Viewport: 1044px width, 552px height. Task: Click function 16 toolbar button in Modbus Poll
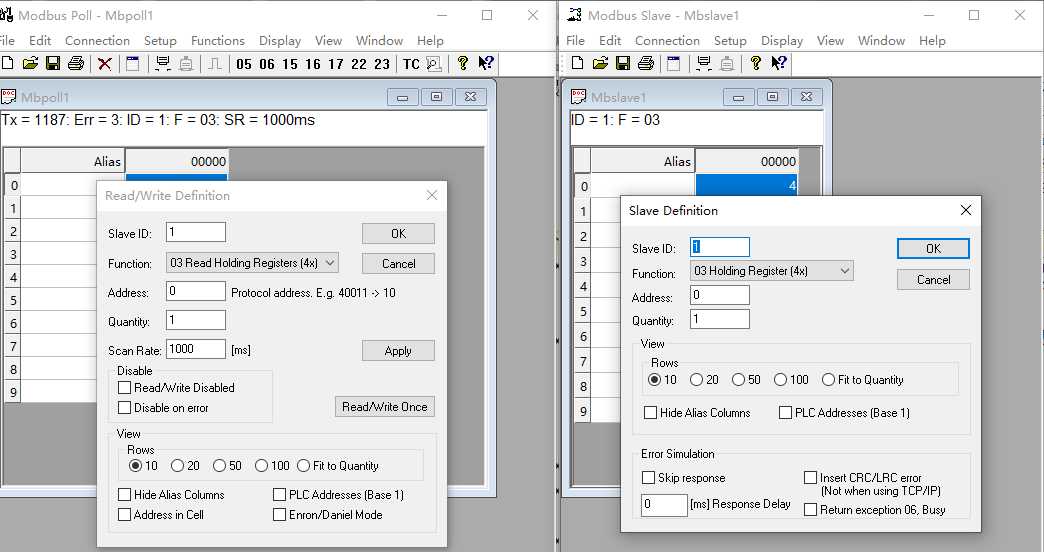[312, 64]
